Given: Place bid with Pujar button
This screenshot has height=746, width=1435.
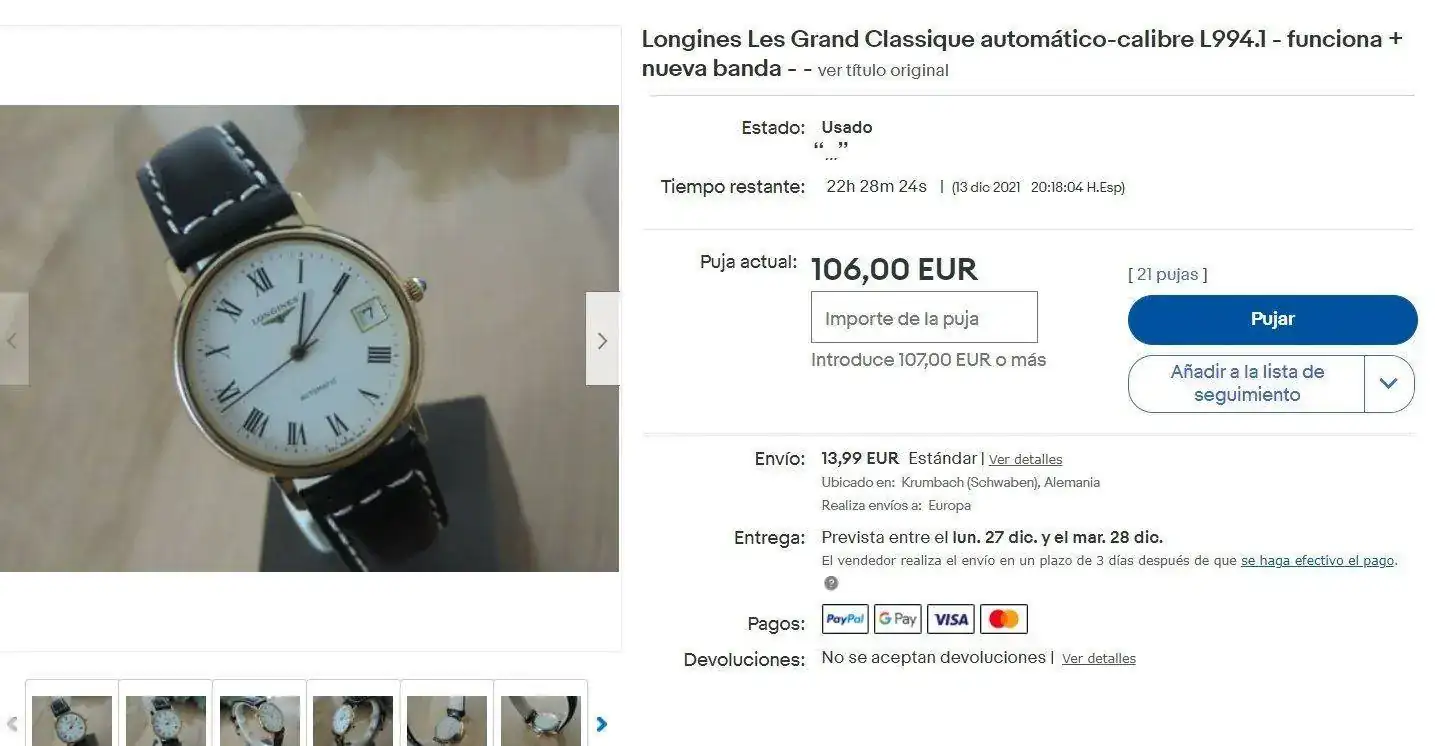Looking at the screenshot, I should coord(1272,319).
